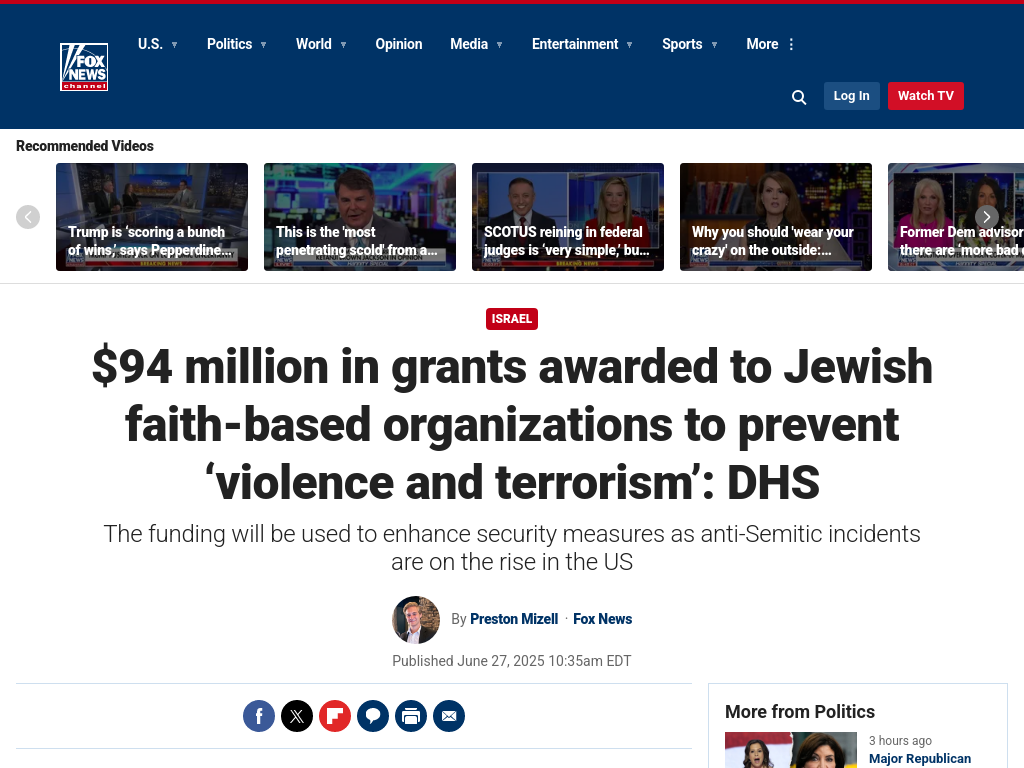Expand the Politics dropdown arrow
Viewport: 1024px width, 768px height.
tap(264, 45)
